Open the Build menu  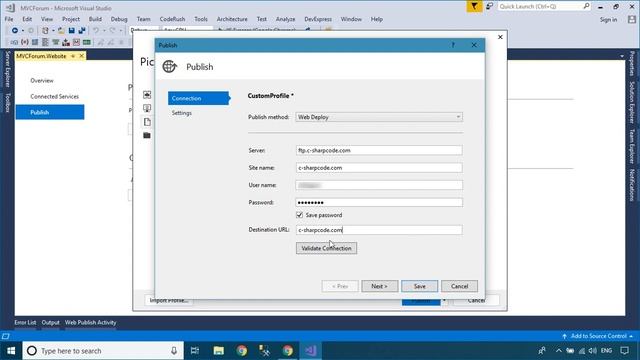click(95, 19)
